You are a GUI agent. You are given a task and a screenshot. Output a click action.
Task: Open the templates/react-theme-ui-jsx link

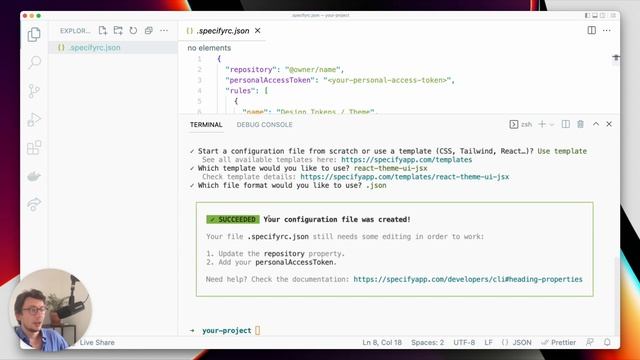point(404,177)
